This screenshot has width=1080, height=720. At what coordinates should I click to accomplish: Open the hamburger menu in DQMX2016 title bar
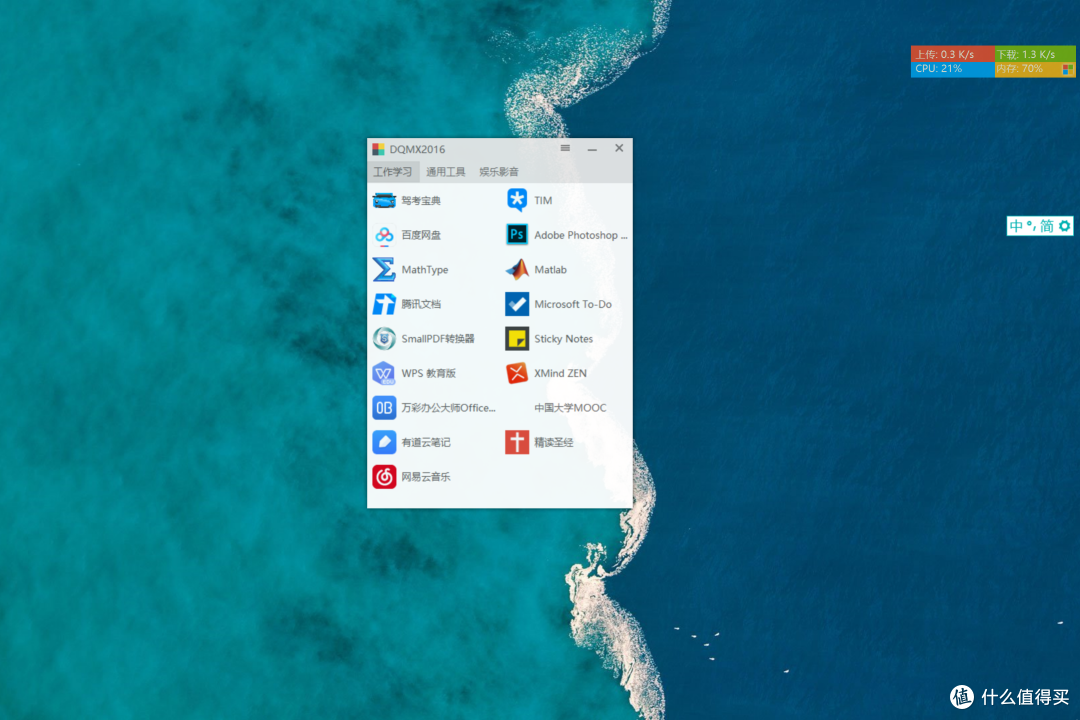(x=565, y=148)
